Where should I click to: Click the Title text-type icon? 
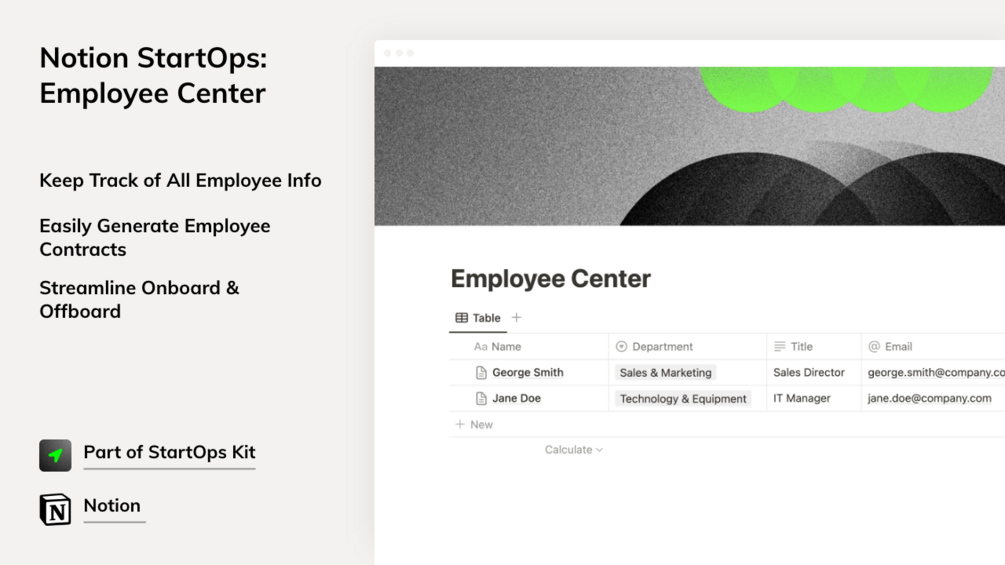779,347
